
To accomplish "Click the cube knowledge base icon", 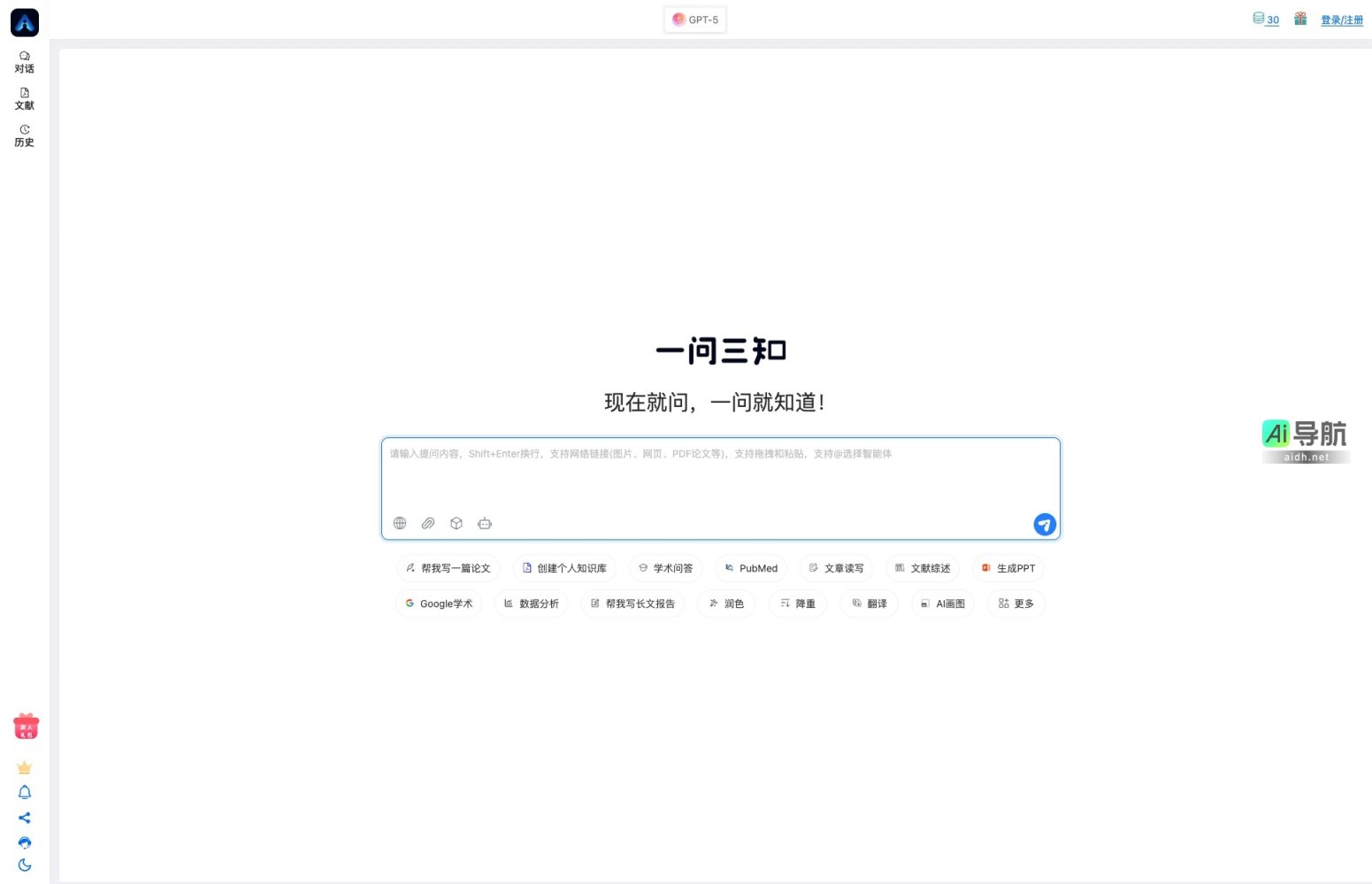I will click(x=456, y=523).
